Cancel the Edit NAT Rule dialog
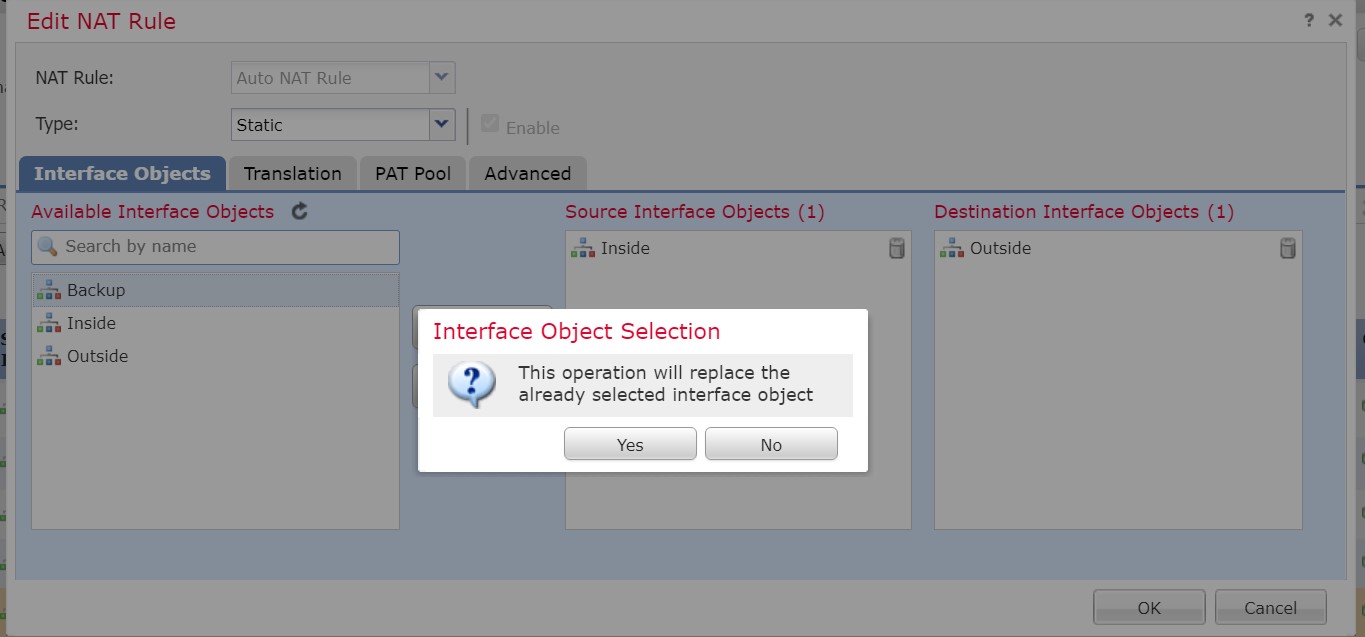 [x=1270, y=607]
